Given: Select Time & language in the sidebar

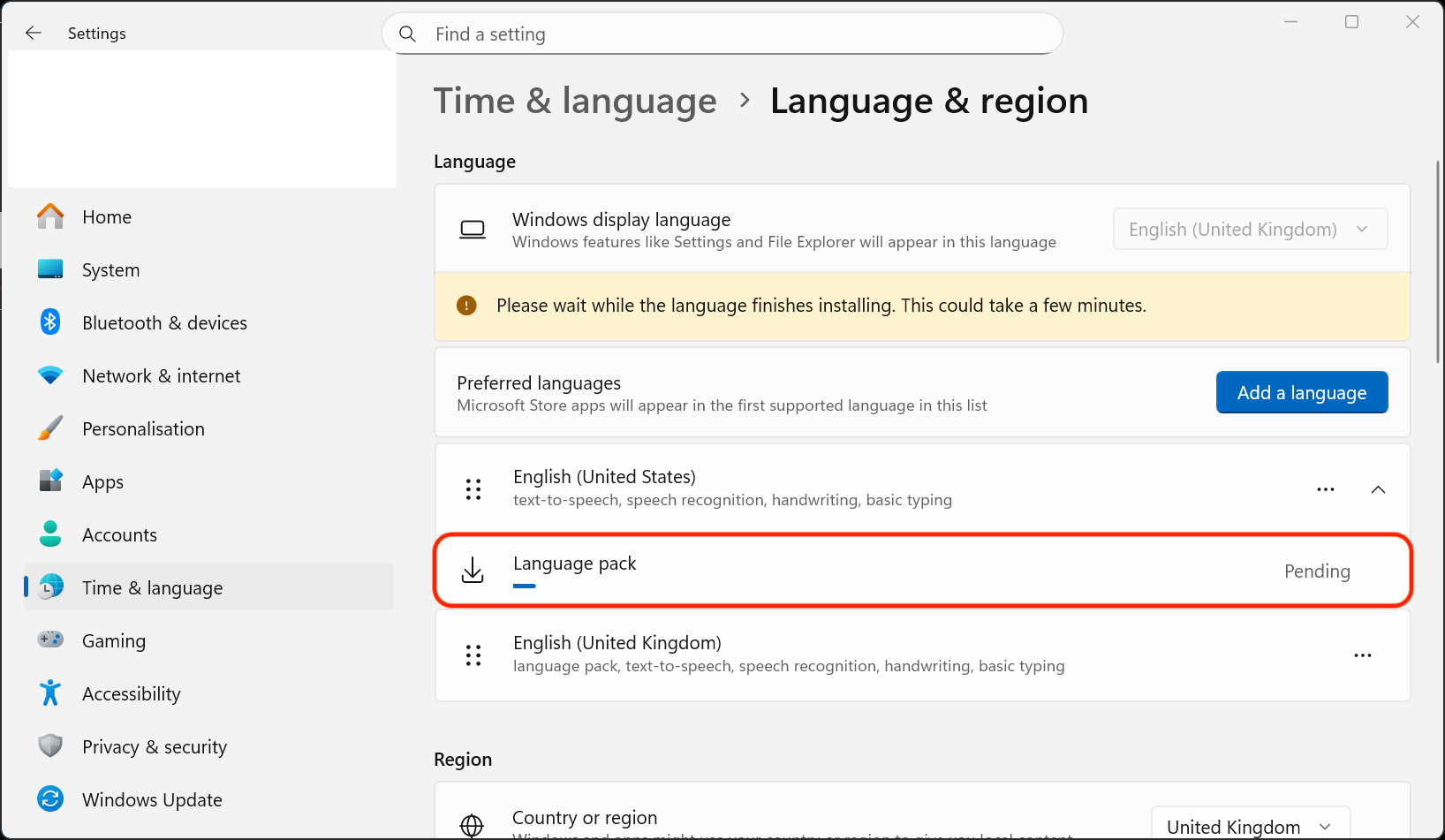Looking at the screenshot, I should tap(152, 586).
